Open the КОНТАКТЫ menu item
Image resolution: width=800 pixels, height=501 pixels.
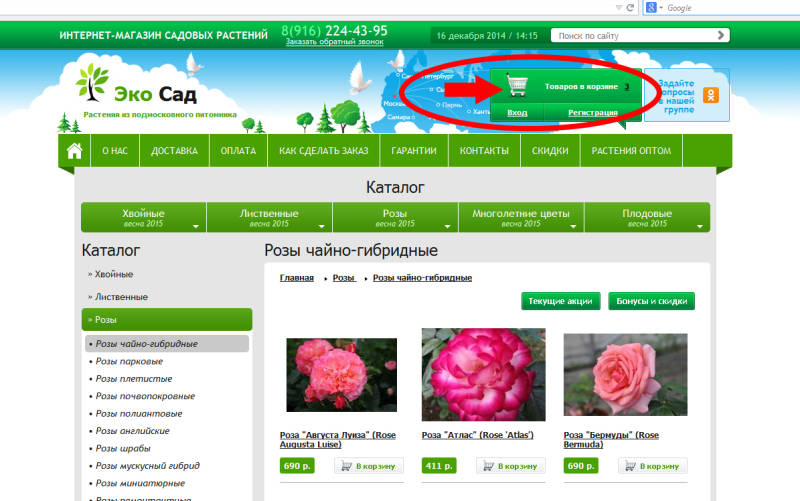click(484, 151)
